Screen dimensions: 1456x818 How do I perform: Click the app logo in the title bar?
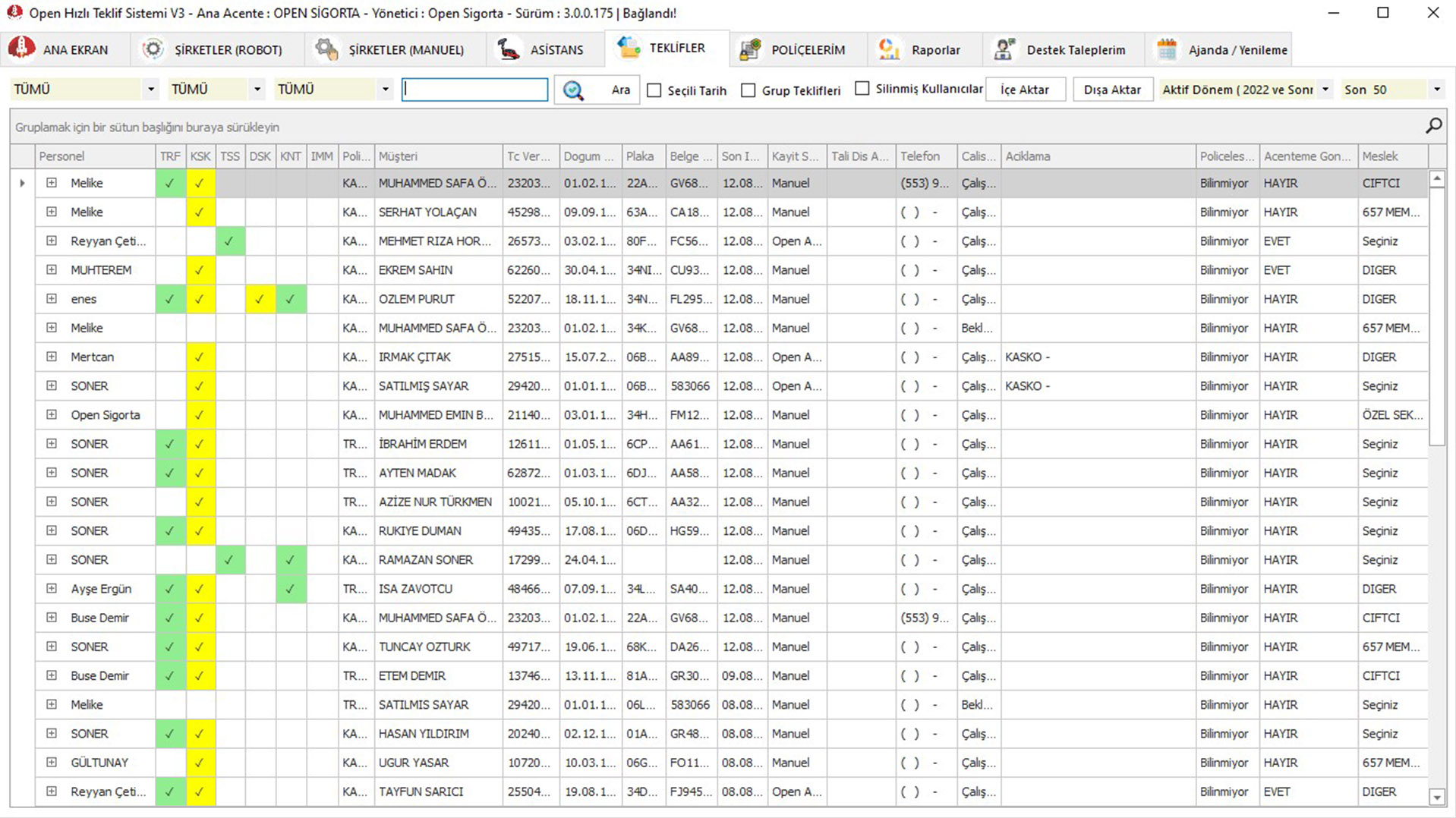pyautogui.click(x=14, y=12)
